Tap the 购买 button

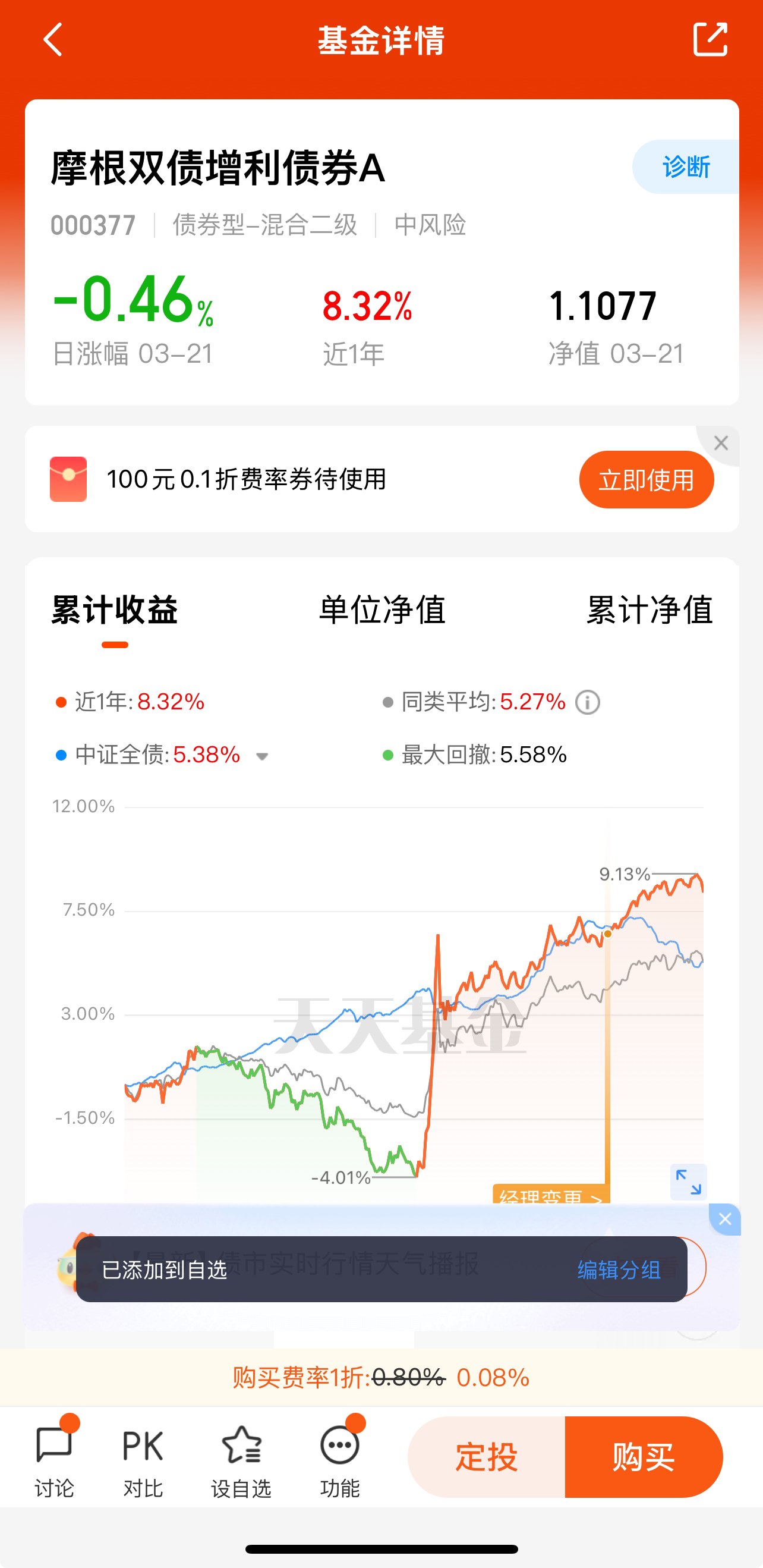click(644, 1457)
